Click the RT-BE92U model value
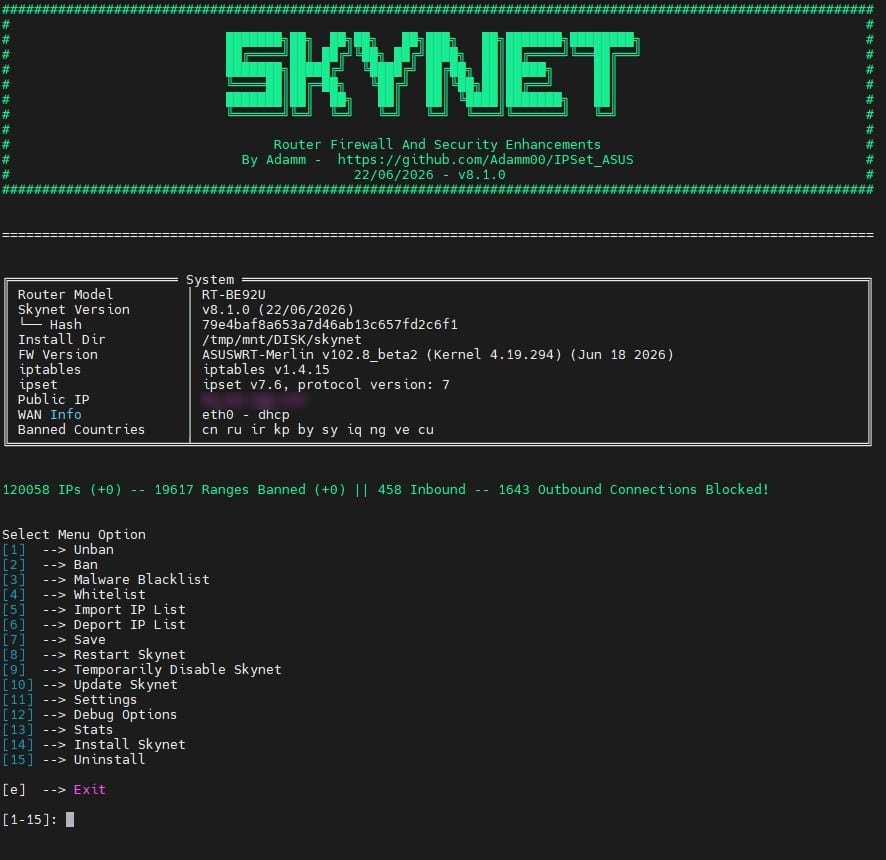Viewport: 886px width, 860px height. pos(233,294)
